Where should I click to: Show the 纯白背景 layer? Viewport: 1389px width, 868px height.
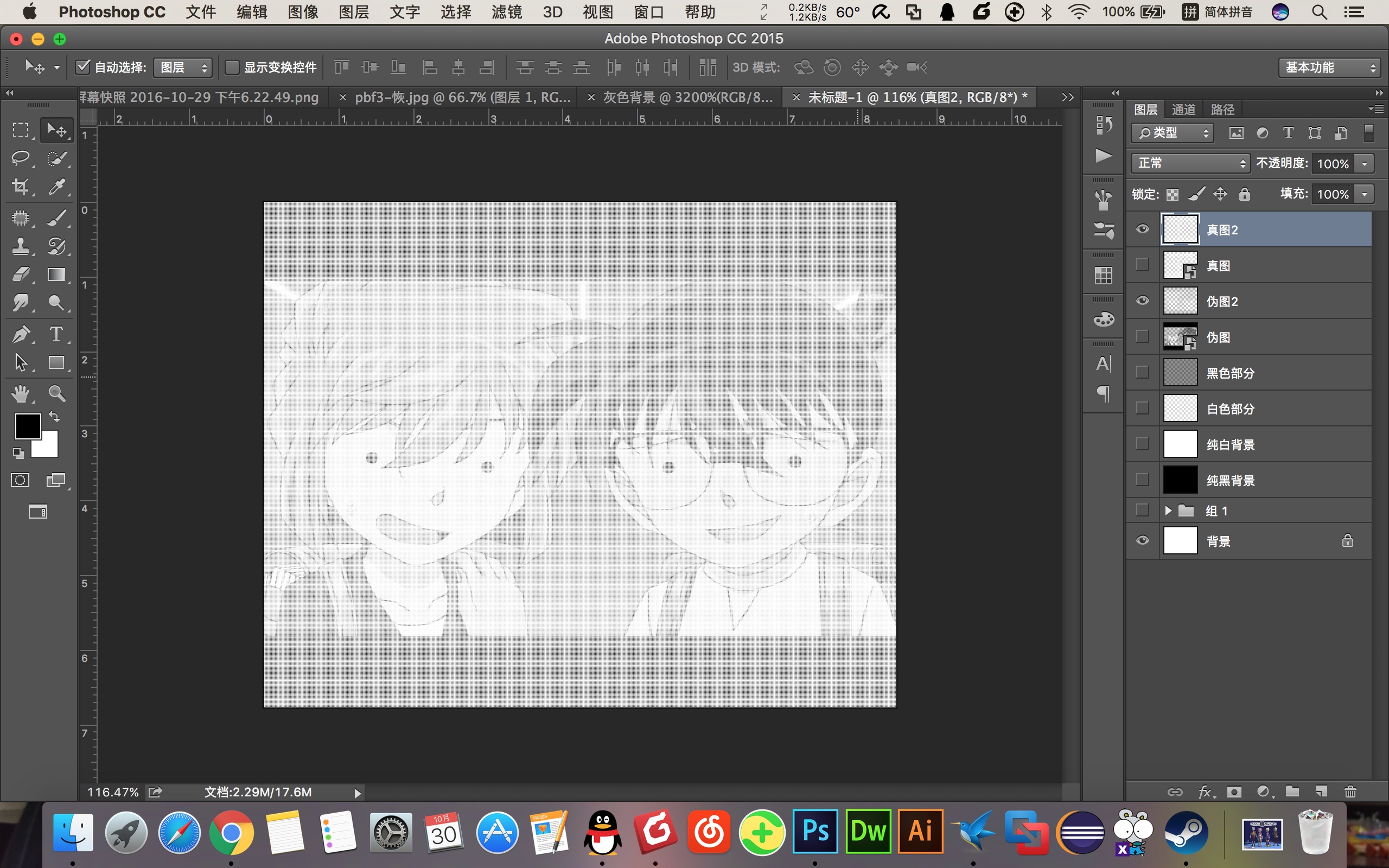click(x=1142, y=444)
